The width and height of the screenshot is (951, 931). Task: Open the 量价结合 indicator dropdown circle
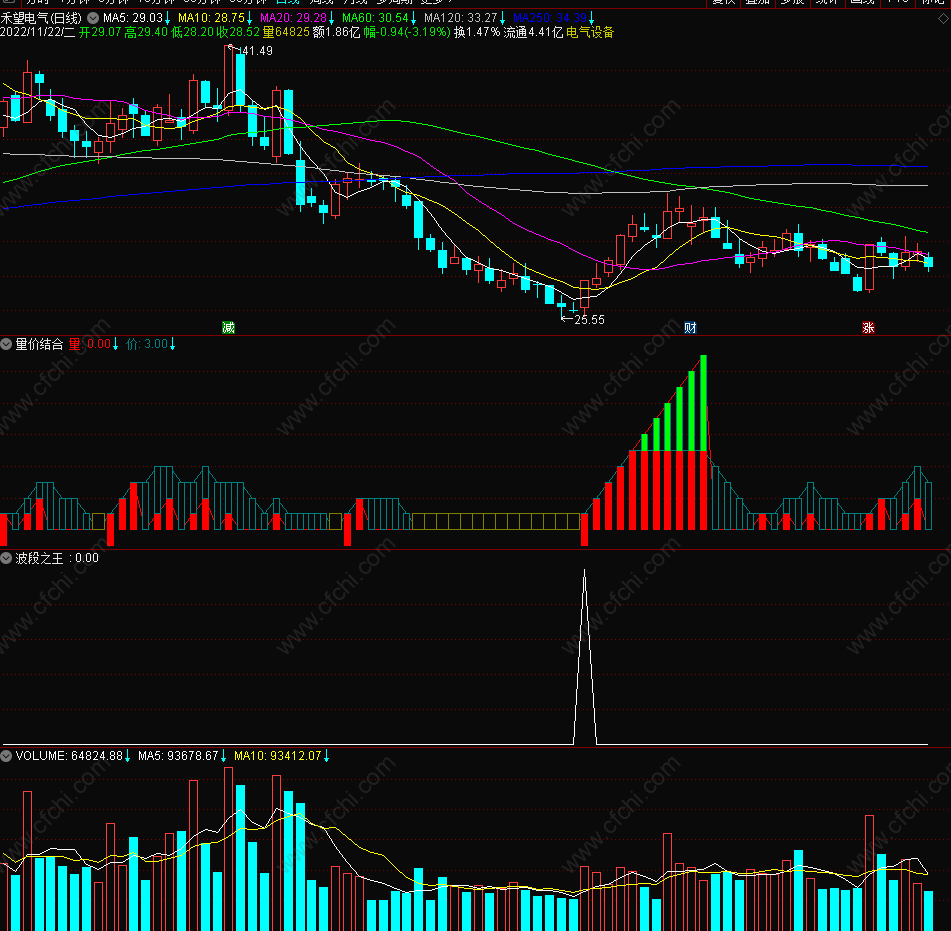coord(6,344)
